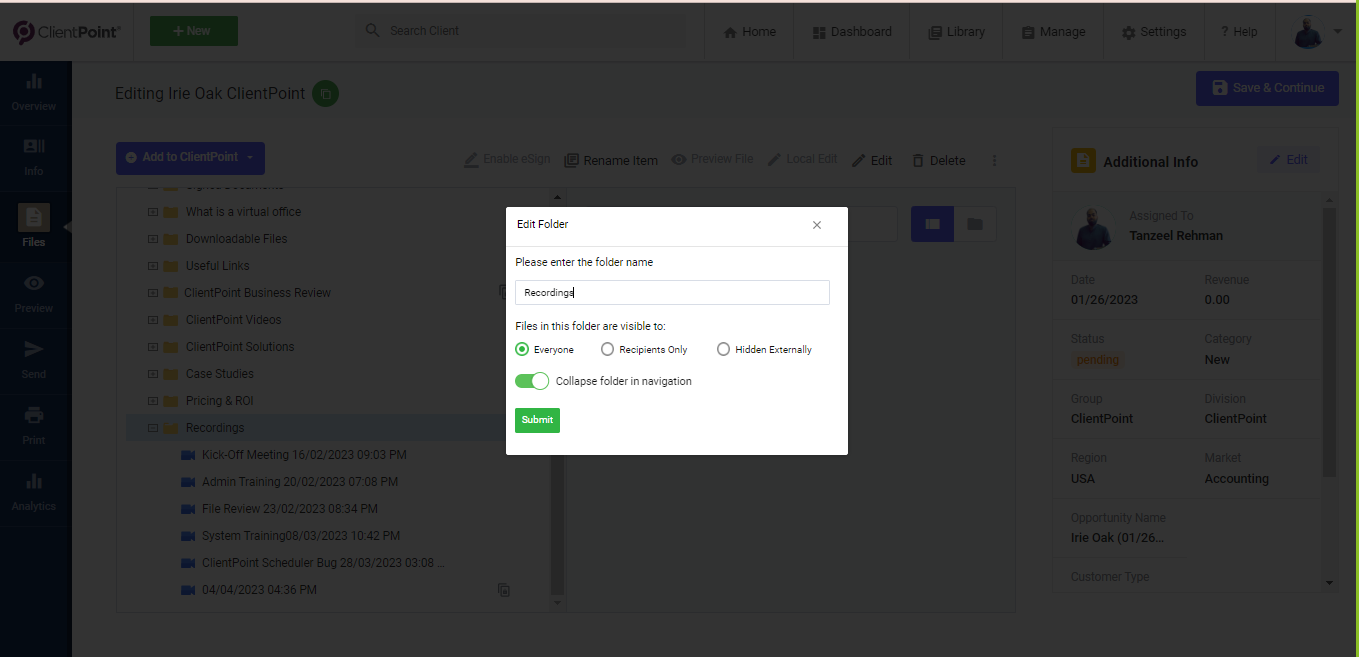The width and height of the screenshot is (1359, 657).
Task: Expand the Pricing & ROI folder
Action: (x=152, y=401)
